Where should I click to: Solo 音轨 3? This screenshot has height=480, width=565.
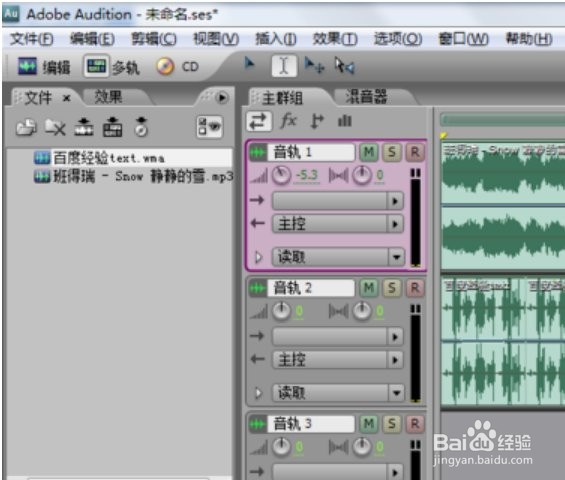tap(392, 424)
